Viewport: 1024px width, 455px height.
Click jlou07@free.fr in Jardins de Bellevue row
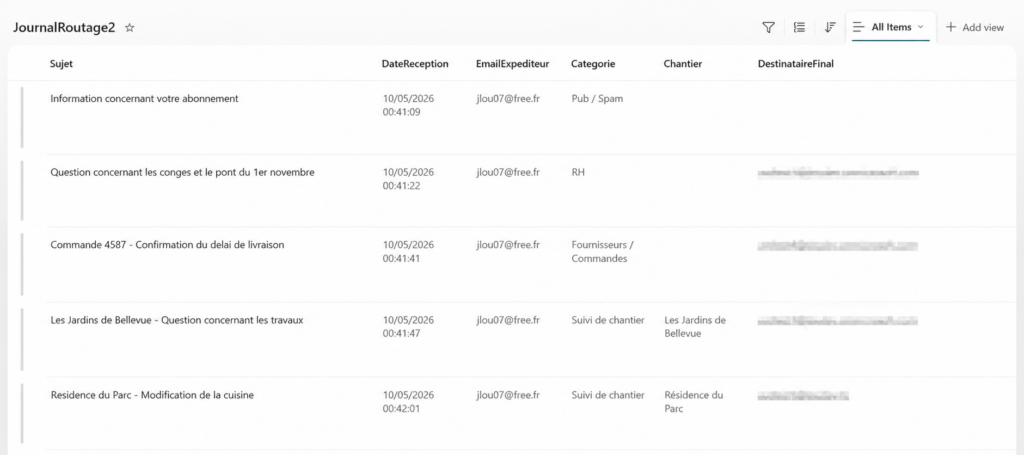pyautogui.click(x=507, y=320)
